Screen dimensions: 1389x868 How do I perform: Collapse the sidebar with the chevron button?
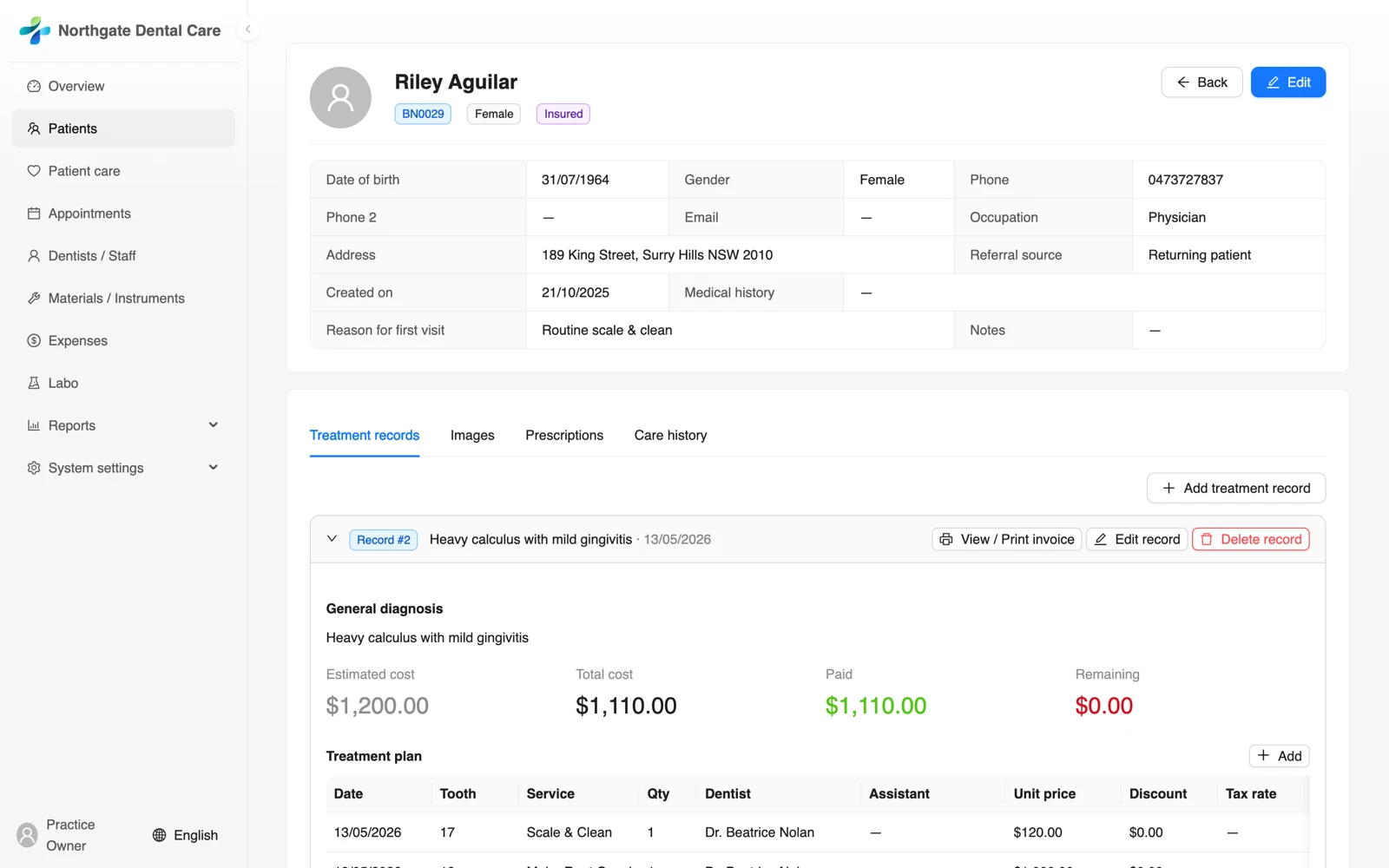[x=248, y=30]
